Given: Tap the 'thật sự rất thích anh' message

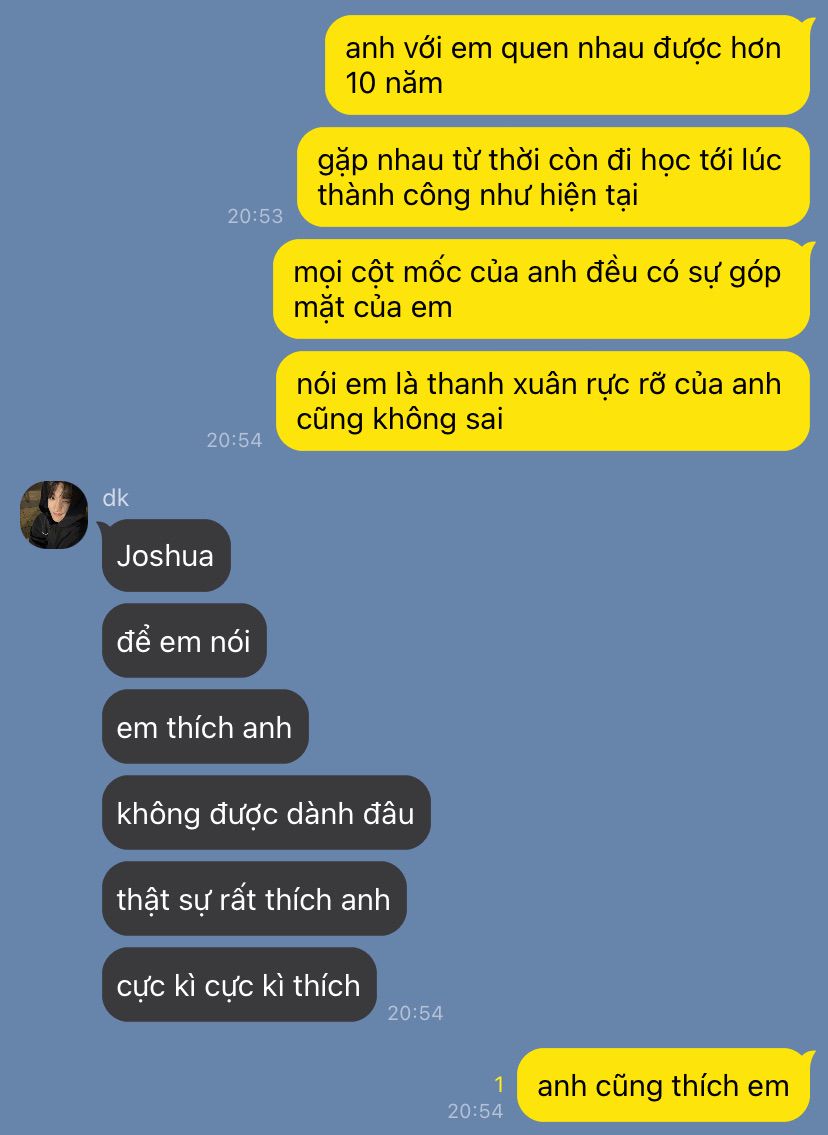Looking at the screenshot, I should click(254, 899).
